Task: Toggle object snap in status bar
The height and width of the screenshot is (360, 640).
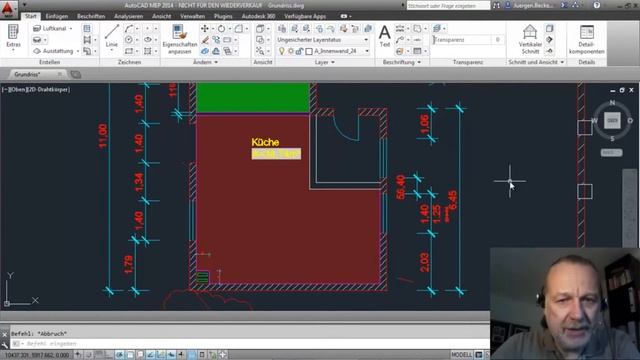Action: 130,355
